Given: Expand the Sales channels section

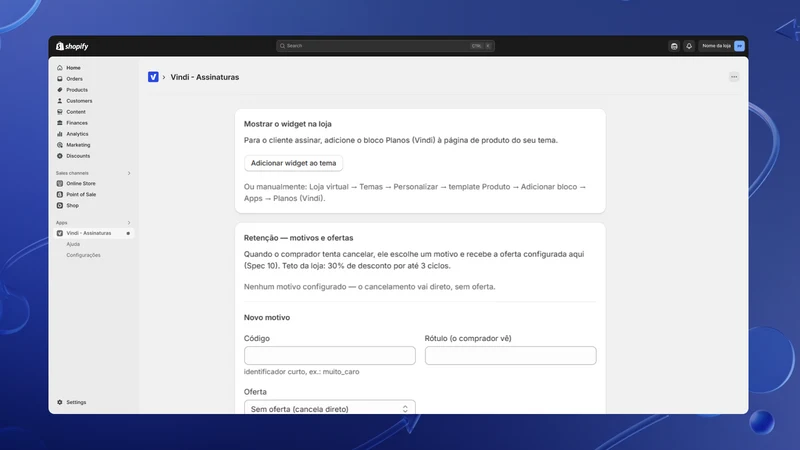Looking at the screenshot, I should click(129, 173).
